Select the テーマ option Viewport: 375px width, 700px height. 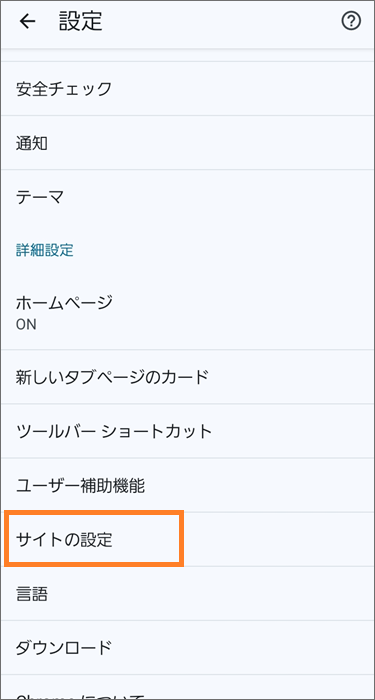(188, 197)
